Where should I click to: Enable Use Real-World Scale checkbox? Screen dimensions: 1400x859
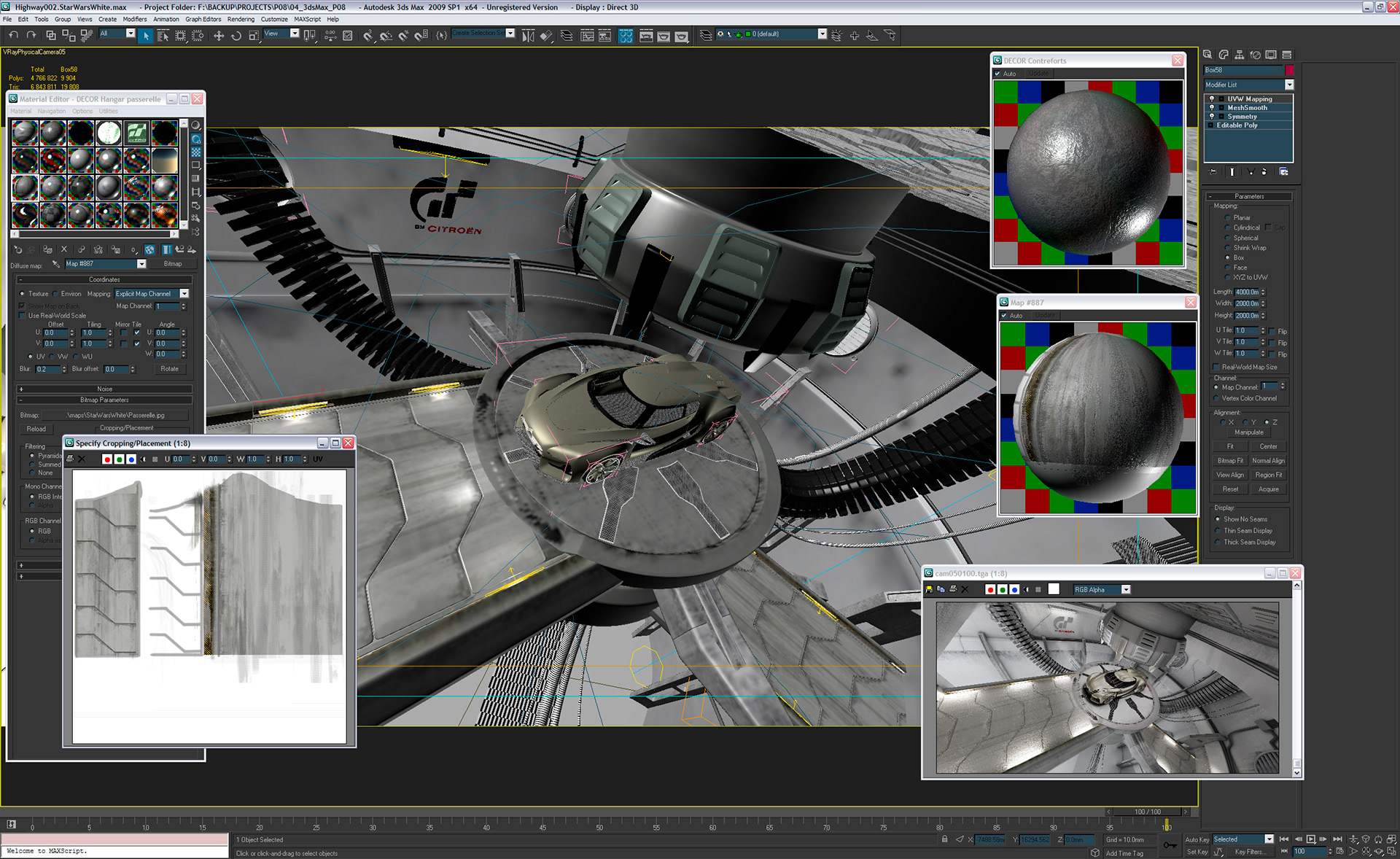23,316
